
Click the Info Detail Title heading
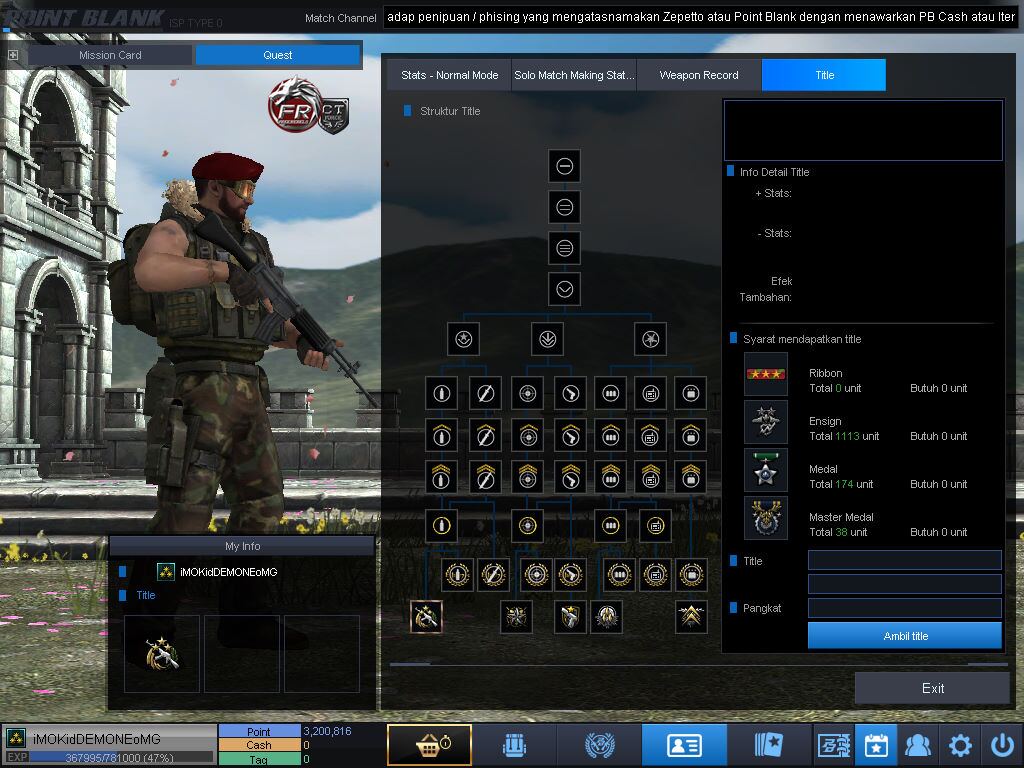[x=775, y=172]
